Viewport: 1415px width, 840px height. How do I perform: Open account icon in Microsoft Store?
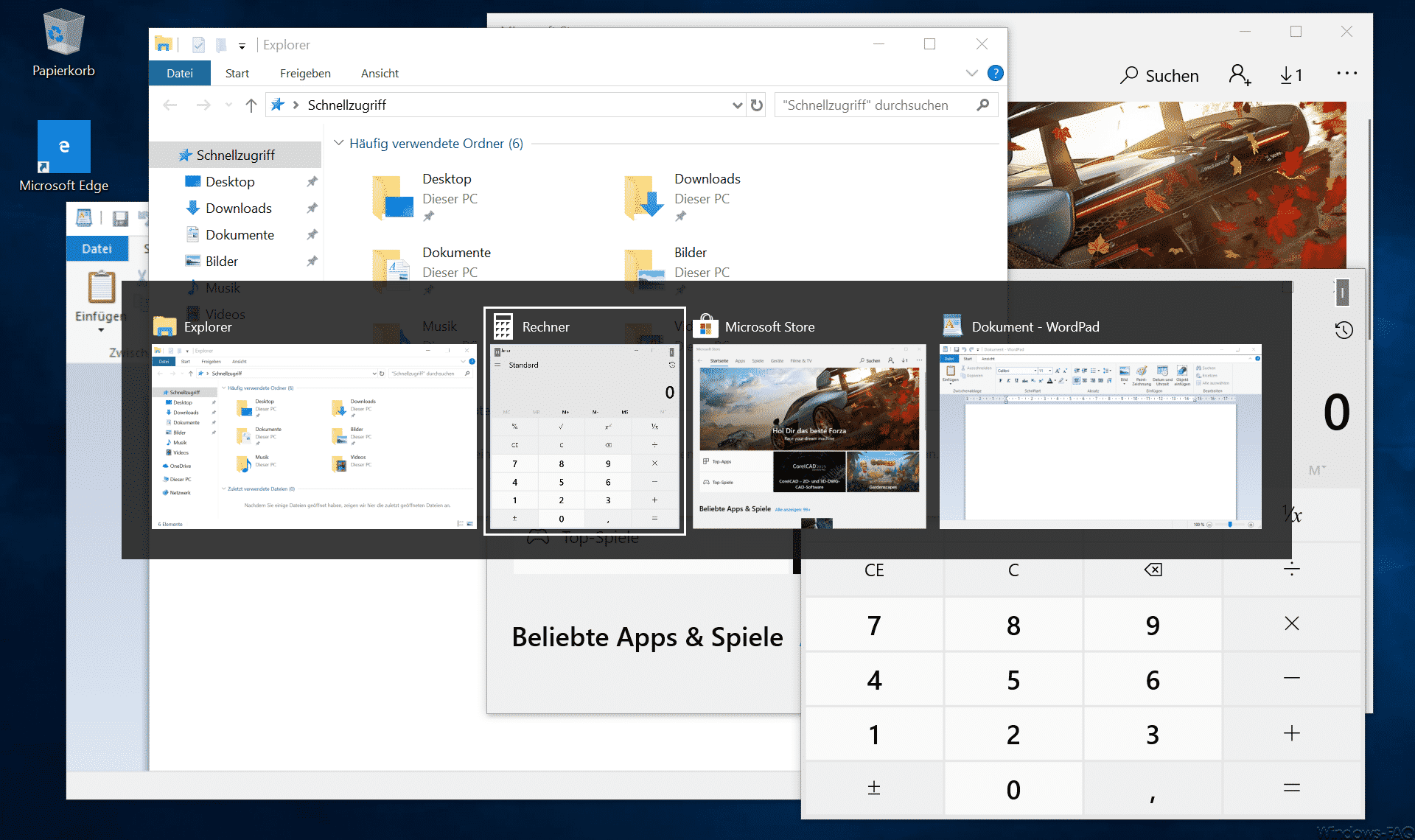click(x=1240, y=74)
